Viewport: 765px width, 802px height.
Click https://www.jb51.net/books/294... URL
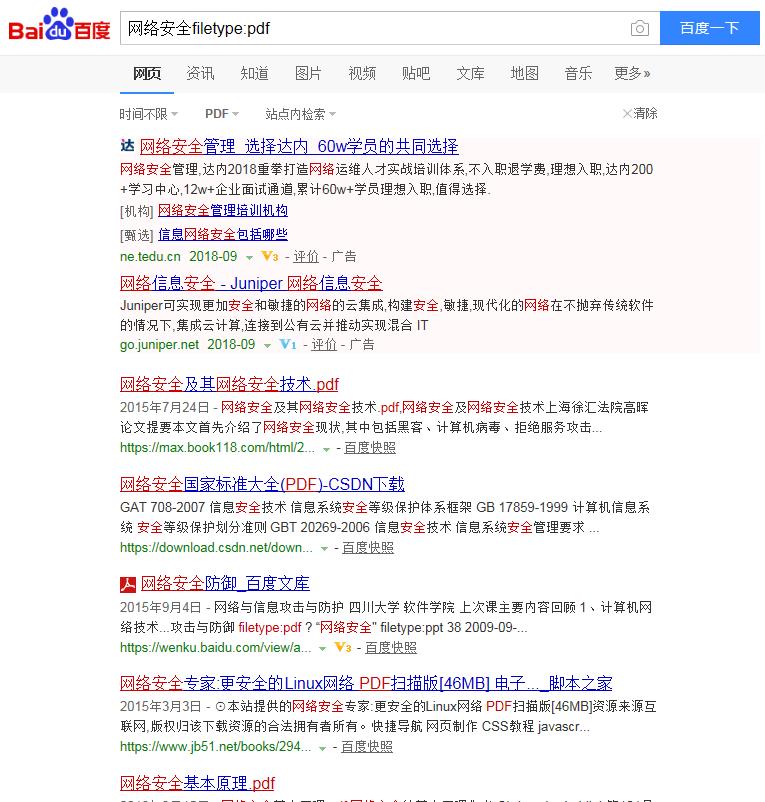pyautogui.click(x=216, y=747)
